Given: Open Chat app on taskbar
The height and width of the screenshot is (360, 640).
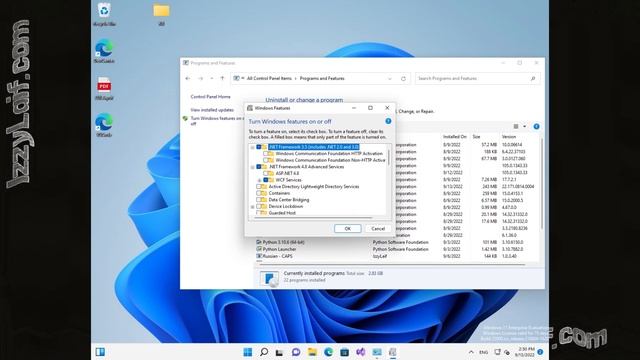Looking at the screenshot, I should pyautogui.click(x=296, y=352).
